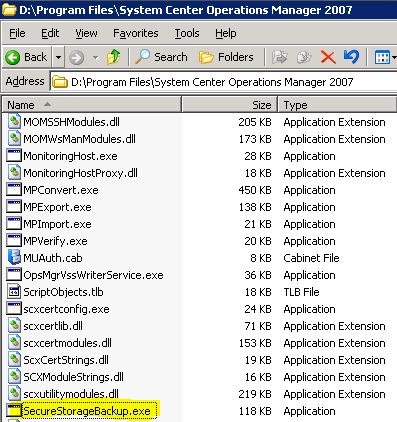Select the MonitoringHostProxy.dll file icon
The height and width of the screenshot is (422, 397).
pos(14,173)
